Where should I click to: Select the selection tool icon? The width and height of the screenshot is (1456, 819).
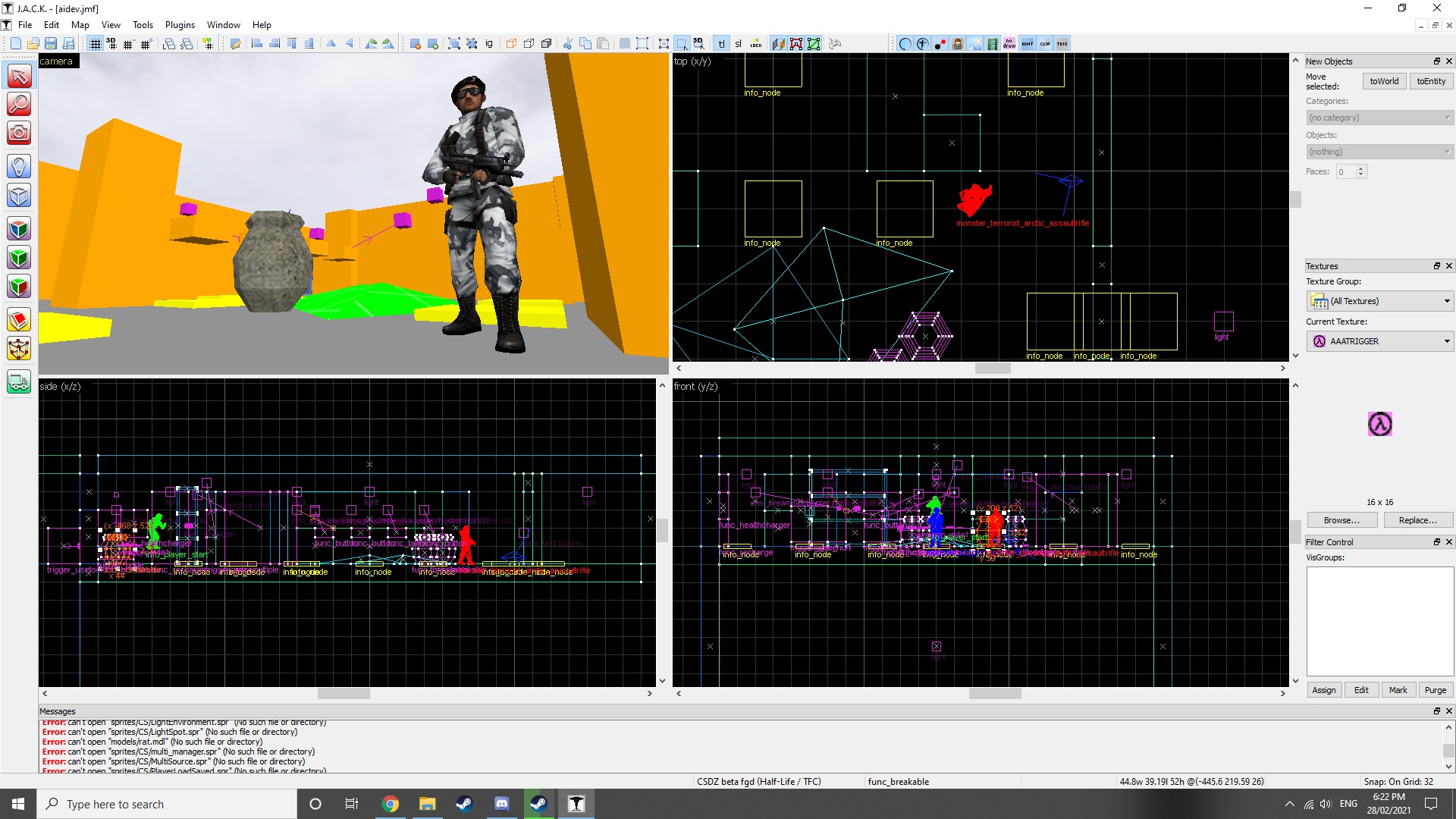(x=19, y=76)
